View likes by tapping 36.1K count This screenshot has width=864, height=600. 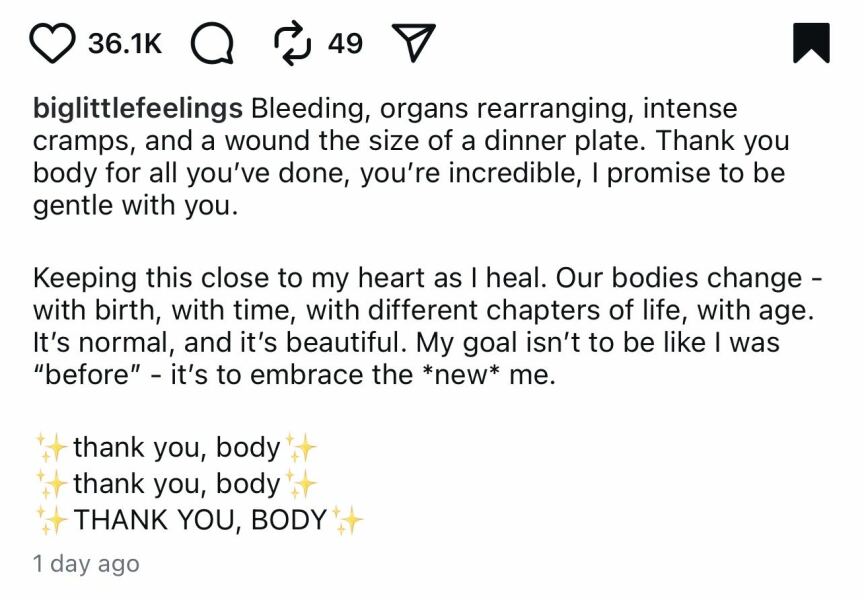[x=125, y=43]
